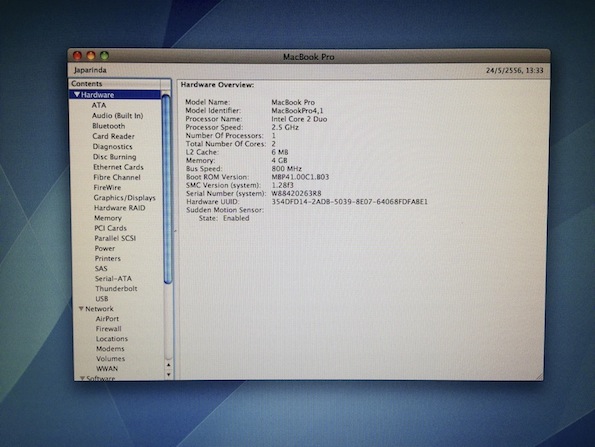Select Printers in the list
The height and width of the screenshot is (447, 595).
(x=108, y=258)
